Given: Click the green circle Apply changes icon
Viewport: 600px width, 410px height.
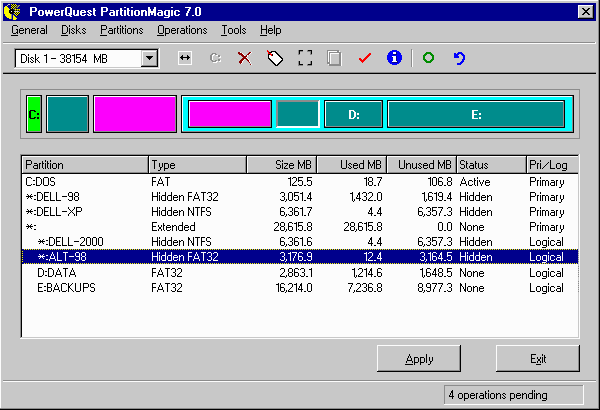Looking at the screenshot, I should click(428, 59).
